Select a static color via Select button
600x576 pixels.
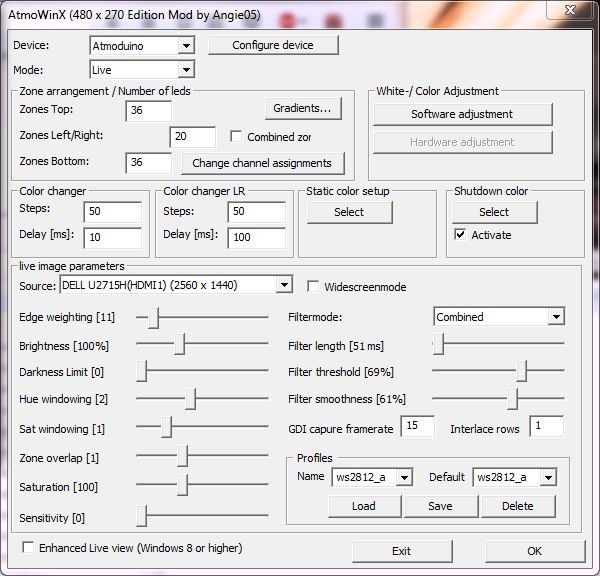(x=349, y=212)
